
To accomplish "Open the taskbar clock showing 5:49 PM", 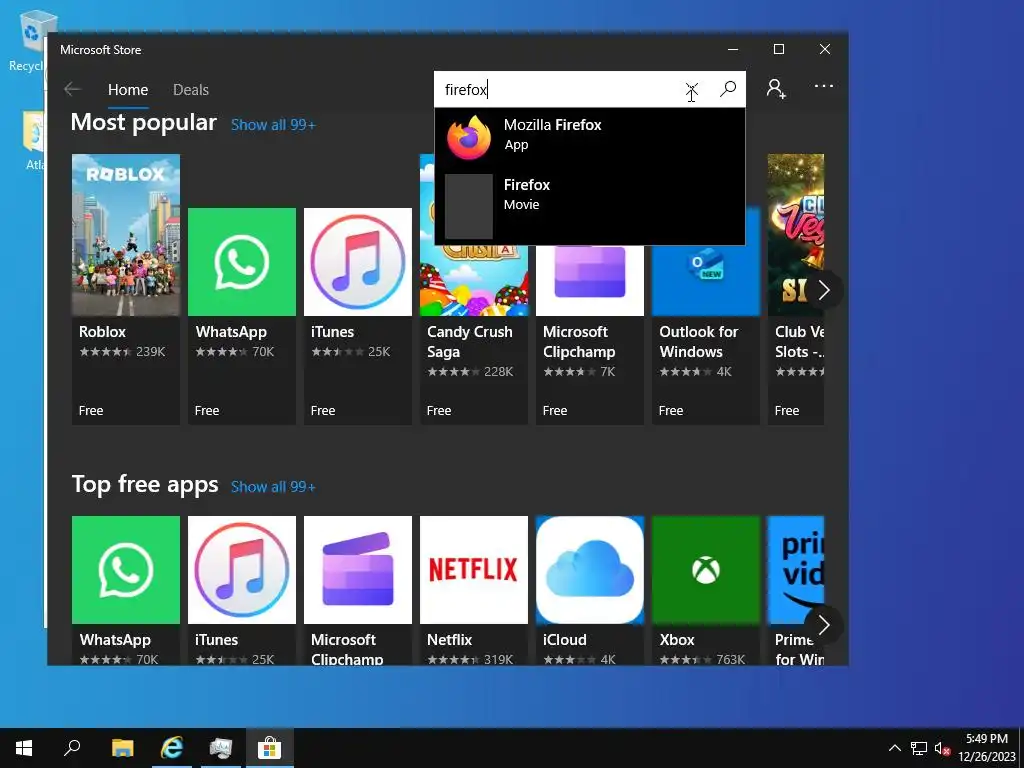I will (x=987, y=748).
